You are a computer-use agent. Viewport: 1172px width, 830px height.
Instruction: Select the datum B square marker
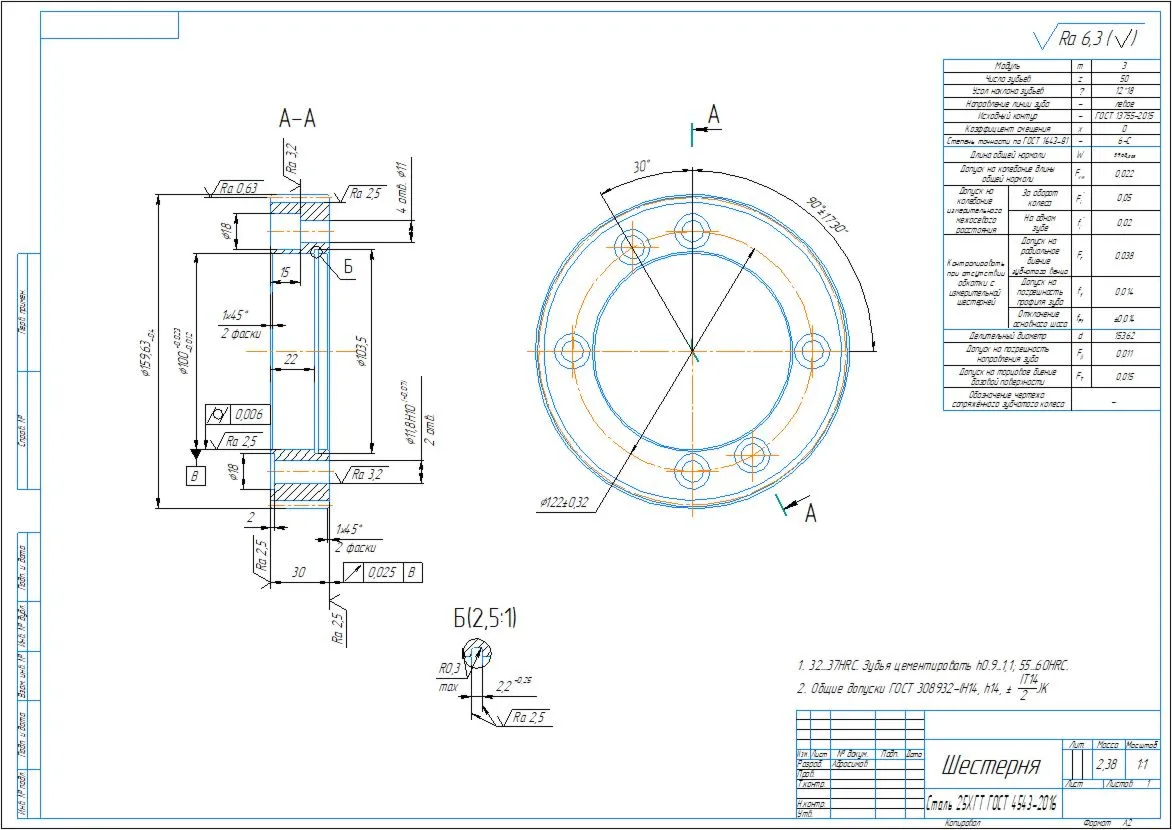point(195,476)
